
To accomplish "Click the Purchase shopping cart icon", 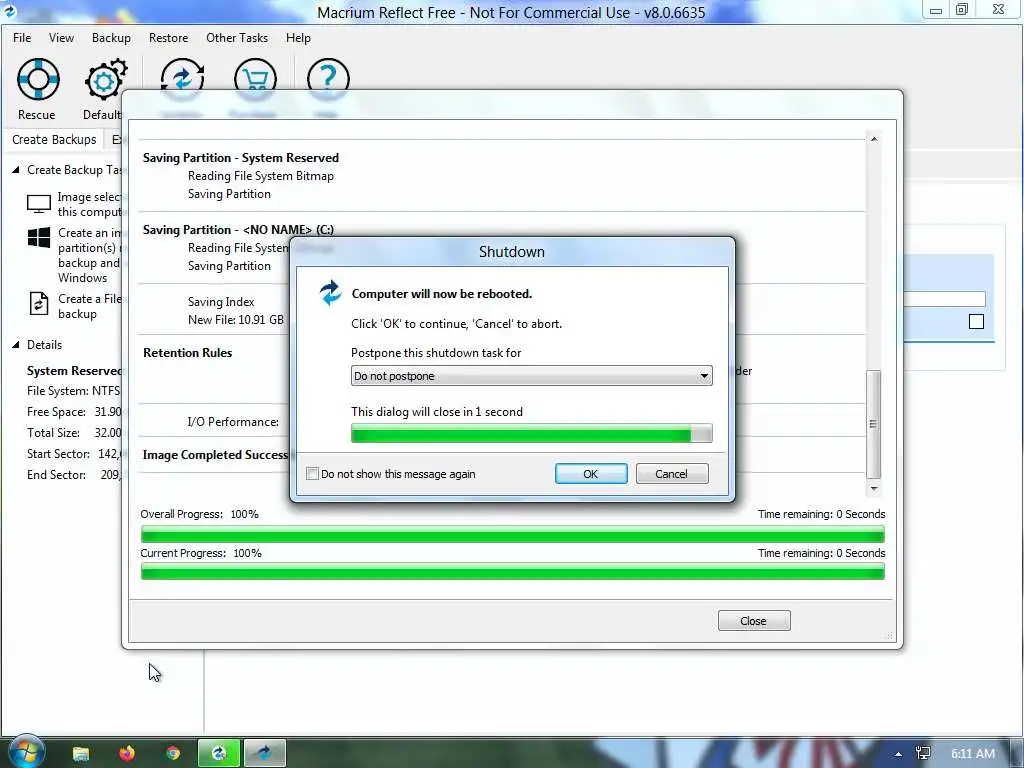I will [255, 78].
